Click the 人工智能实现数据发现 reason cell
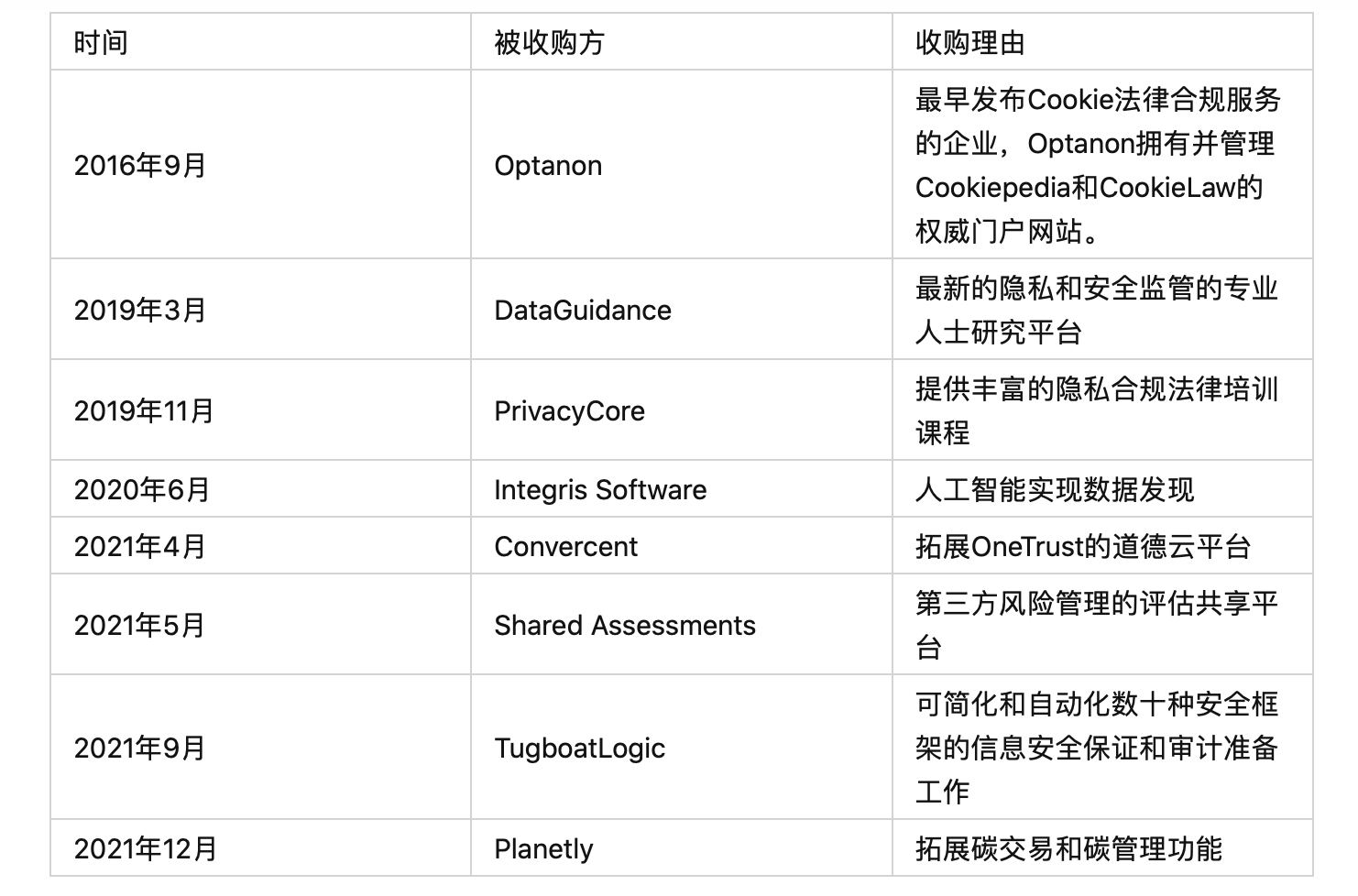The image size is (1358, 896). click(1101, 489)
